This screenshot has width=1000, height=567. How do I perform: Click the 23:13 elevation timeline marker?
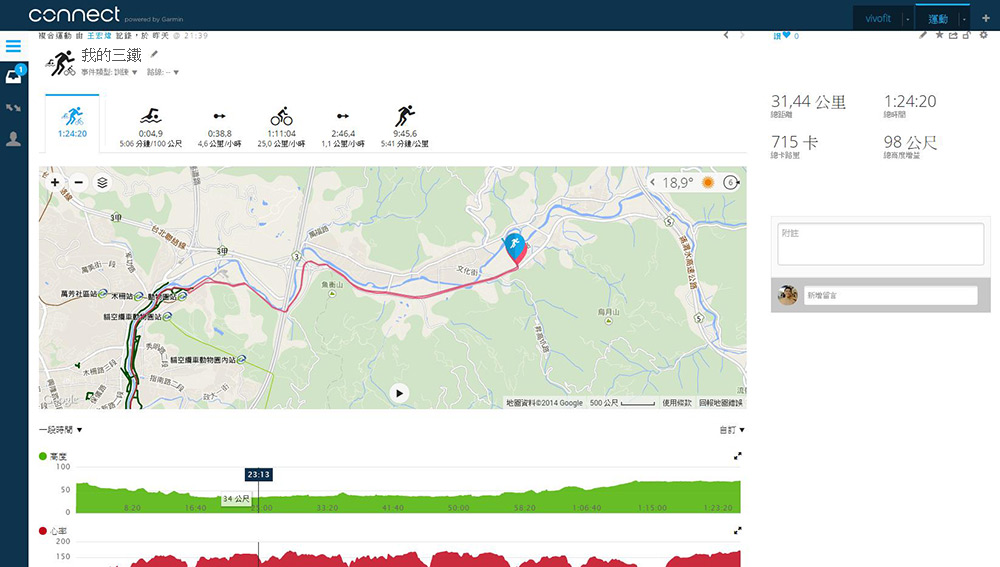258,475
